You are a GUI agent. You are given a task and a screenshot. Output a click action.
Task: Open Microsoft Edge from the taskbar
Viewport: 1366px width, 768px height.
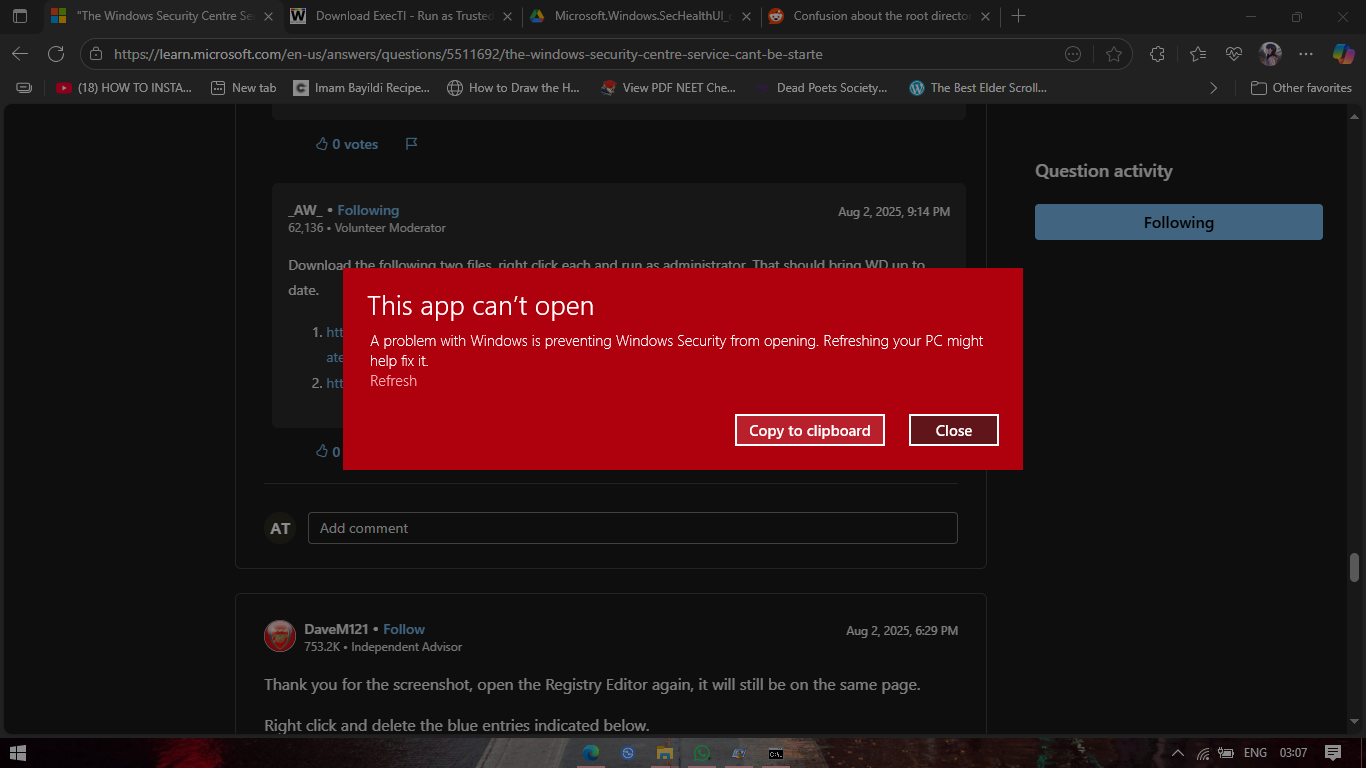coord(591,753)
